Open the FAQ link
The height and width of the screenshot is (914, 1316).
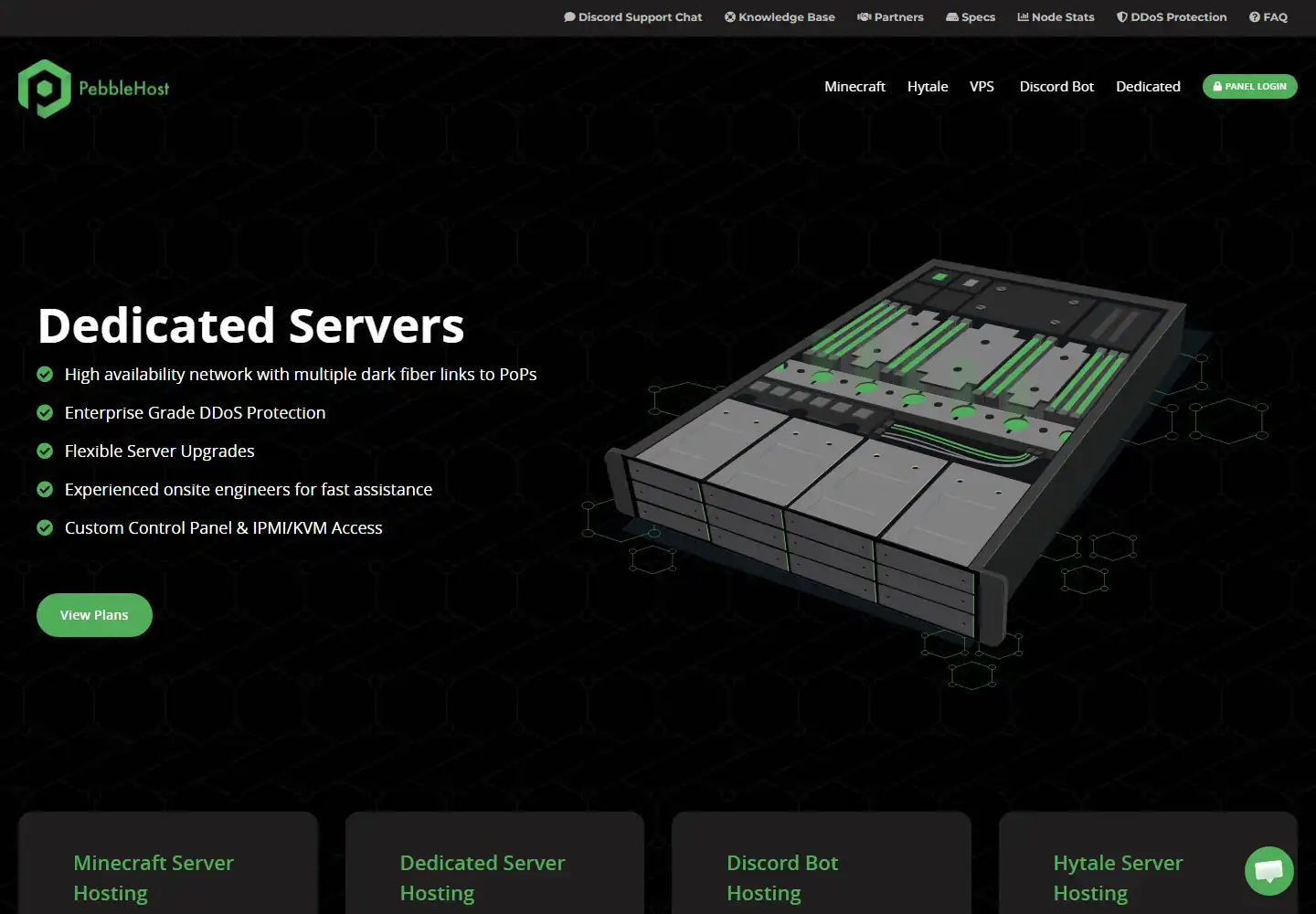point(1268,17)
